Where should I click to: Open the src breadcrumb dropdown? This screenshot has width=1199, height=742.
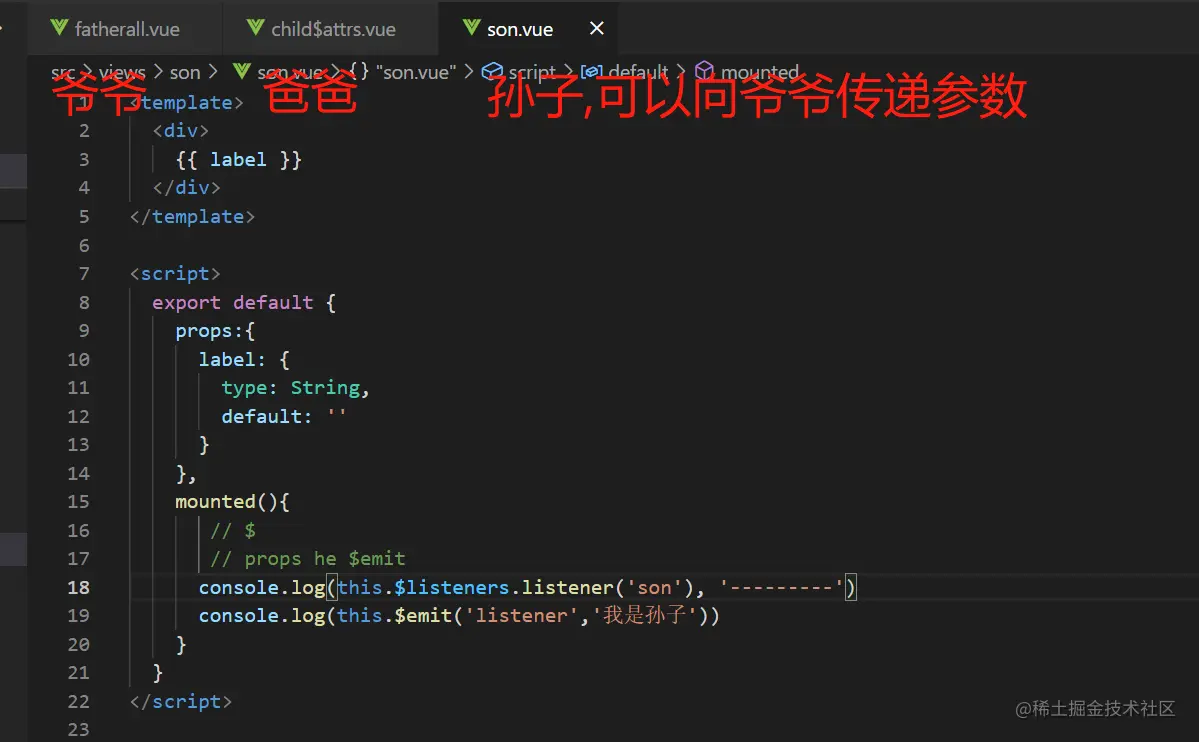(62, 72)
